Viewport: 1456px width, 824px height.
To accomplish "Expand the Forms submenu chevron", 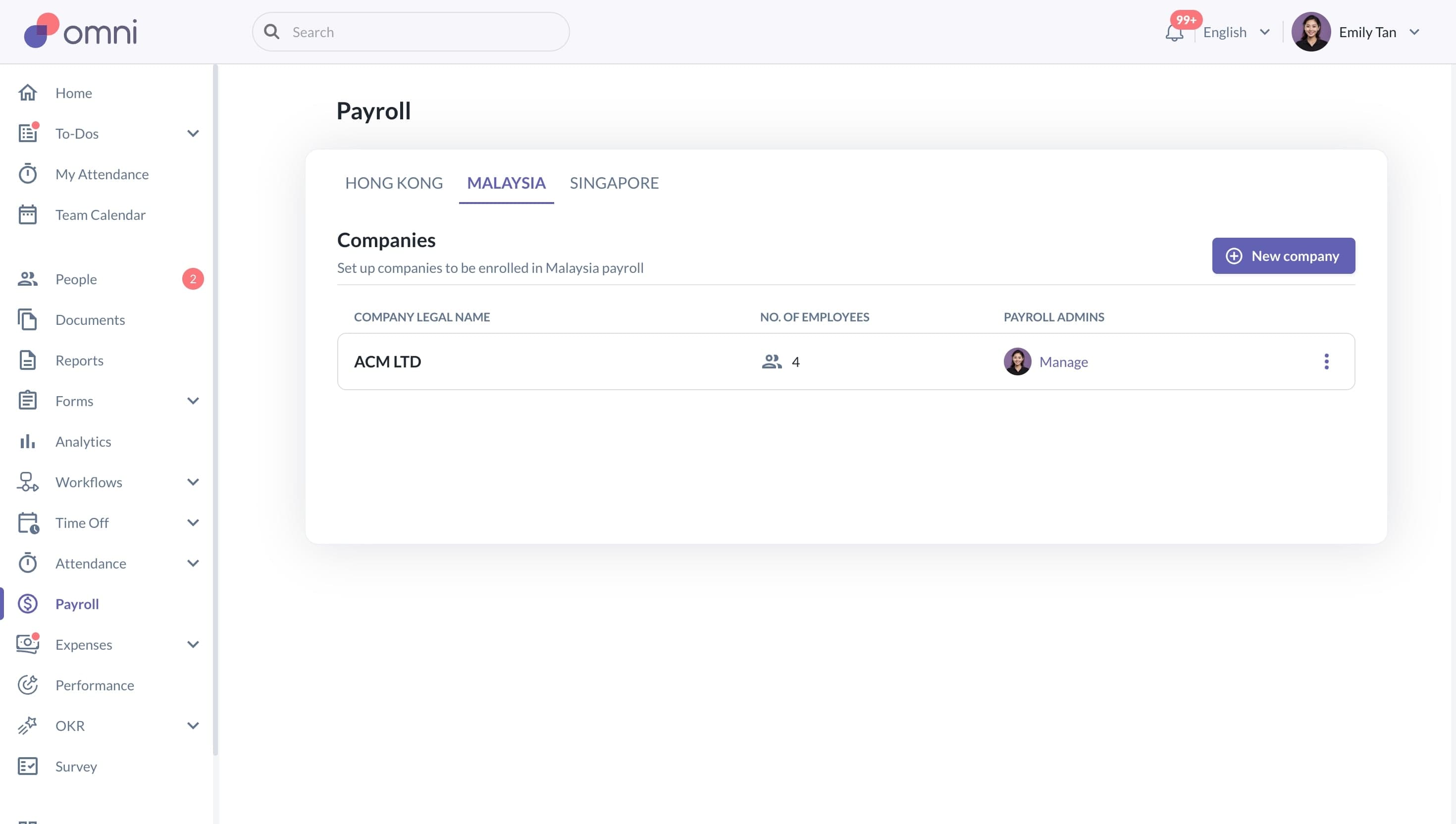I will [x=193, y=400].
